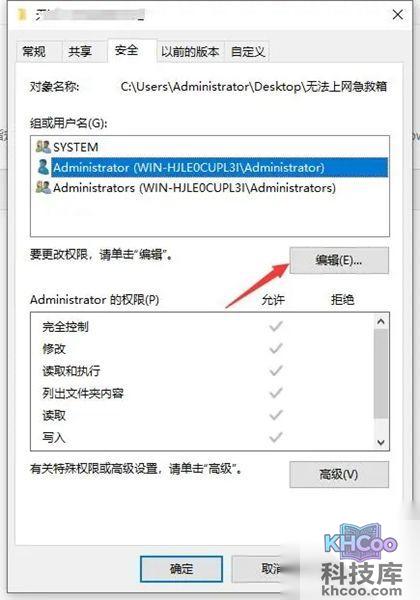The height and width of the screenshot is (600, 420).
Task: Click the folder icon in title bar
Action: 23,15
